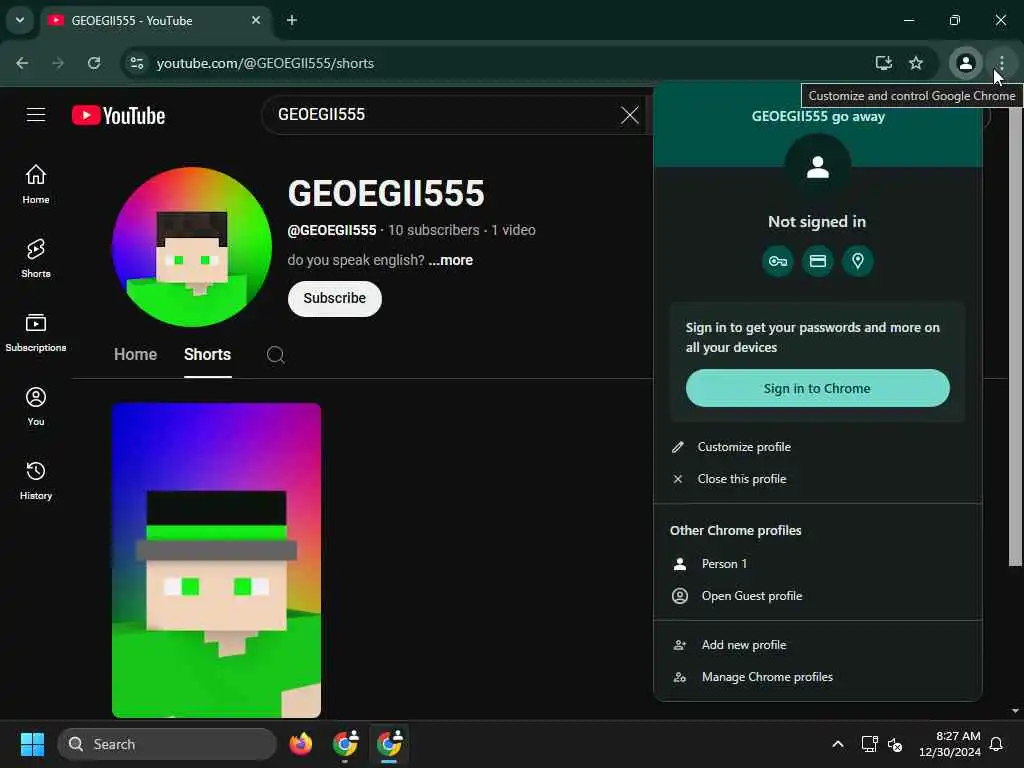Open the Windows Start menu
1024x768 pixels.
[32, 744]
